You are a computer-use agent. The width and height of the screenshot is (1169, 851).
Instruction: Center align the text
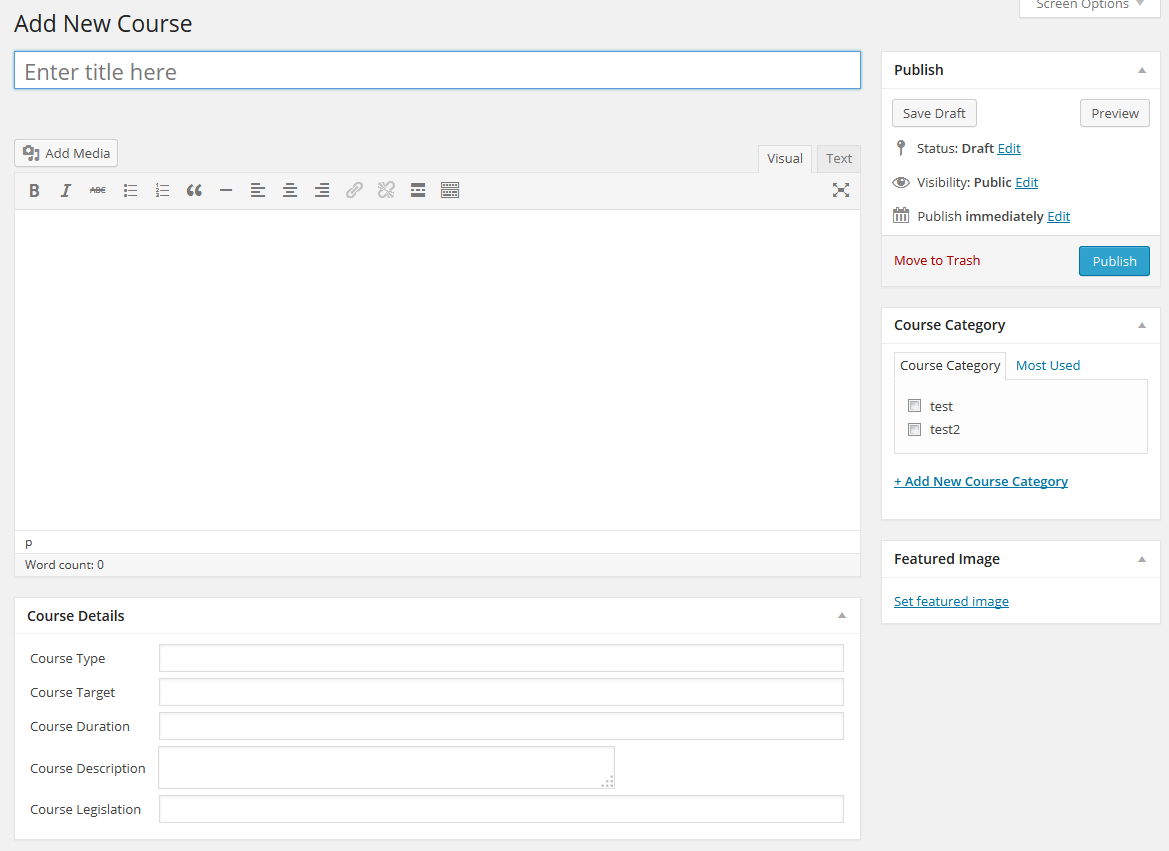[x=290, y=190]
